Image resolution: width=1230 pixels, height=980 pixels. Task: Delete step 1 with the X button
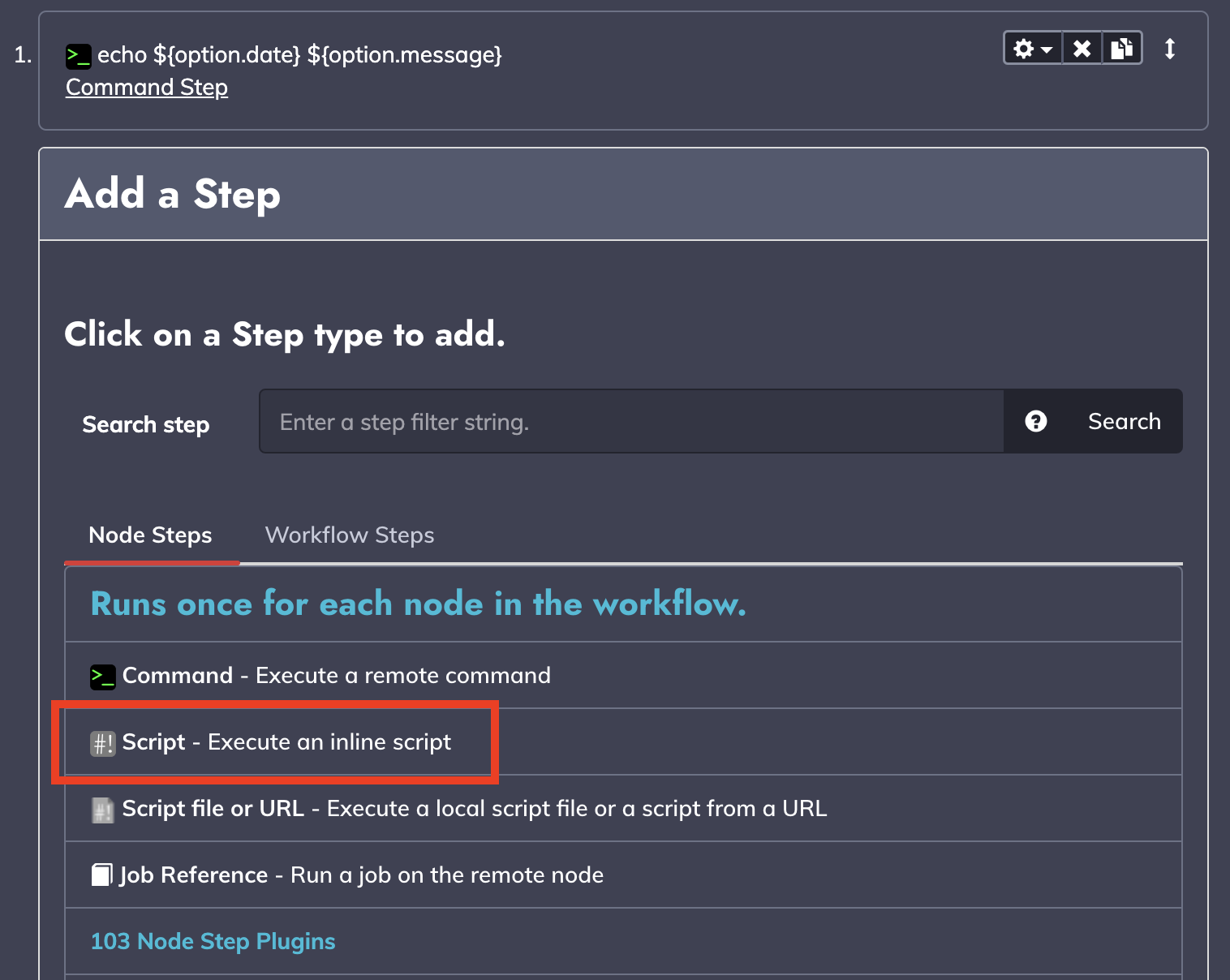tap(1082, 49)
